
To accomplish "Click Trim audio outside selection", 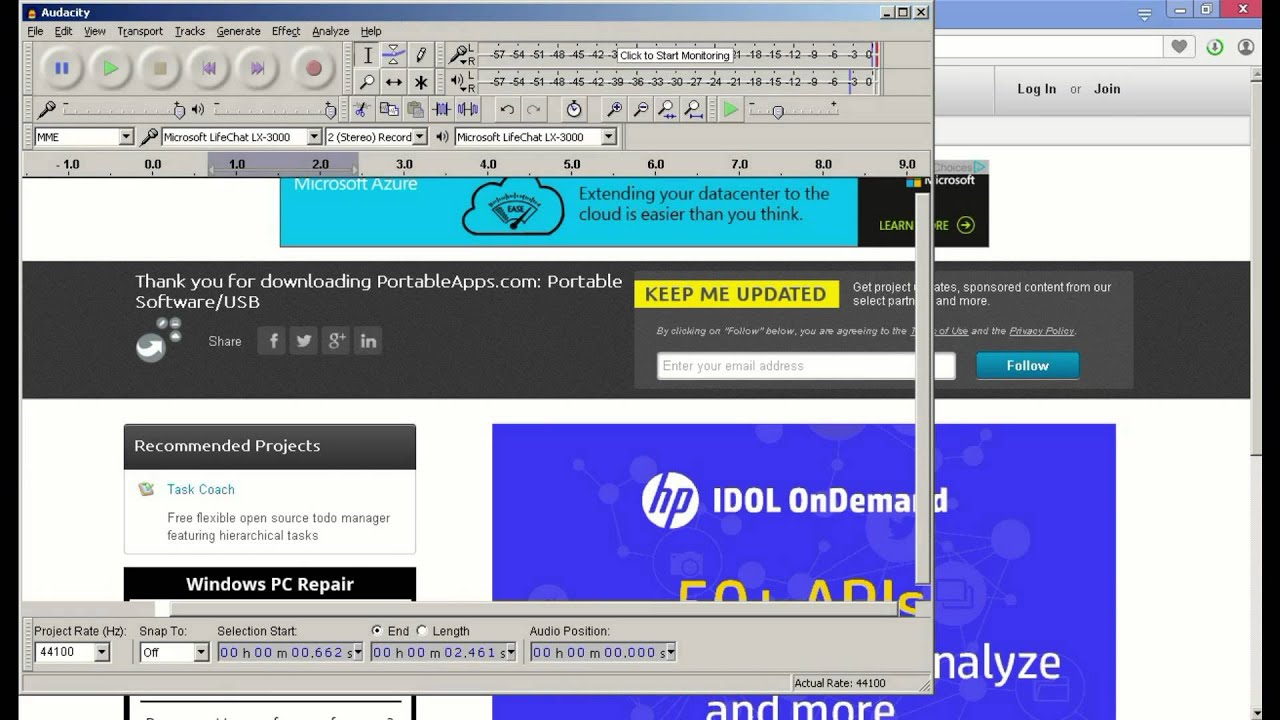I will point(441,110).
